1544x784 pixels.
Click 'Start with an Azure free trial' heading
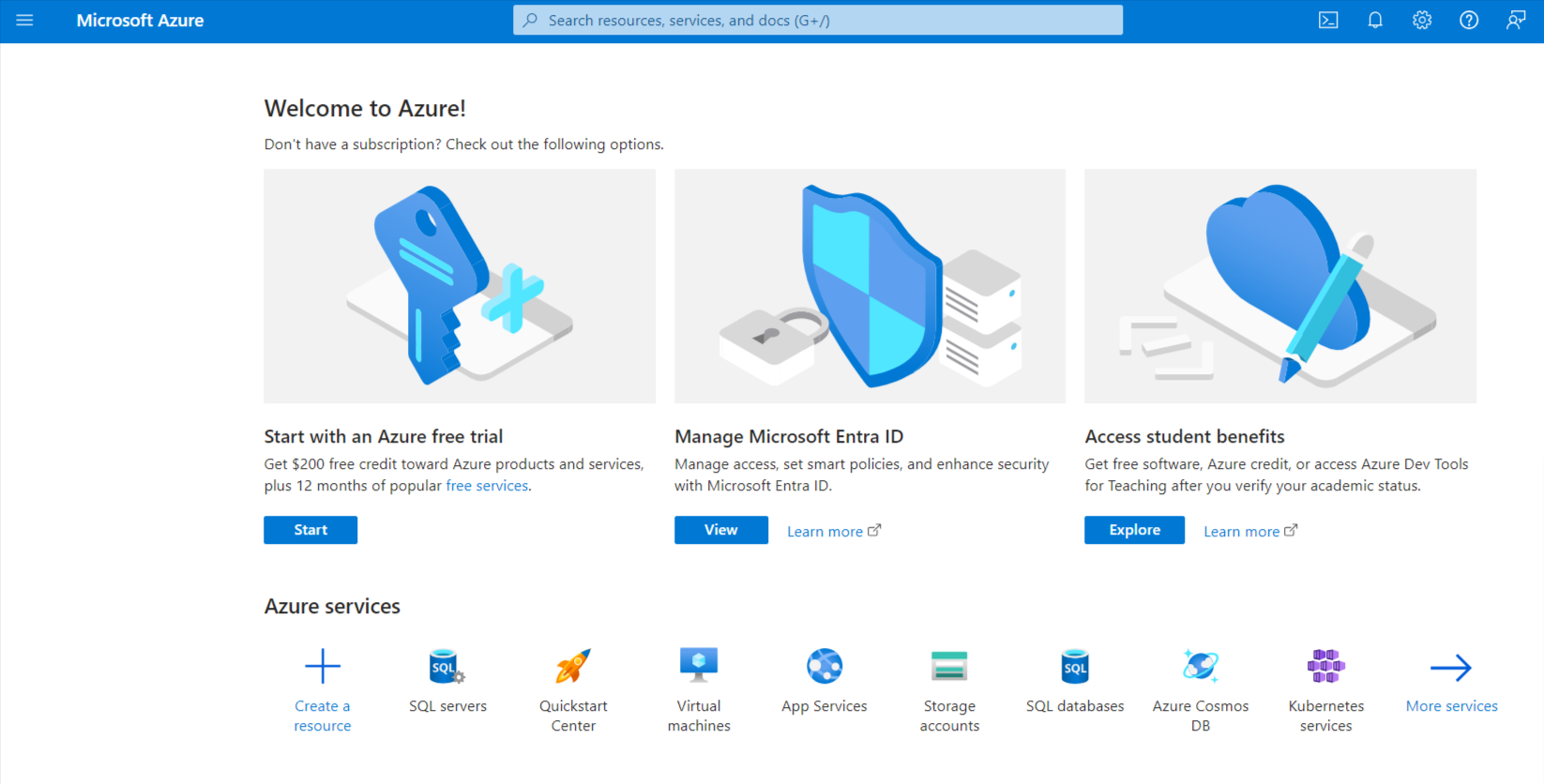(384, 436)
